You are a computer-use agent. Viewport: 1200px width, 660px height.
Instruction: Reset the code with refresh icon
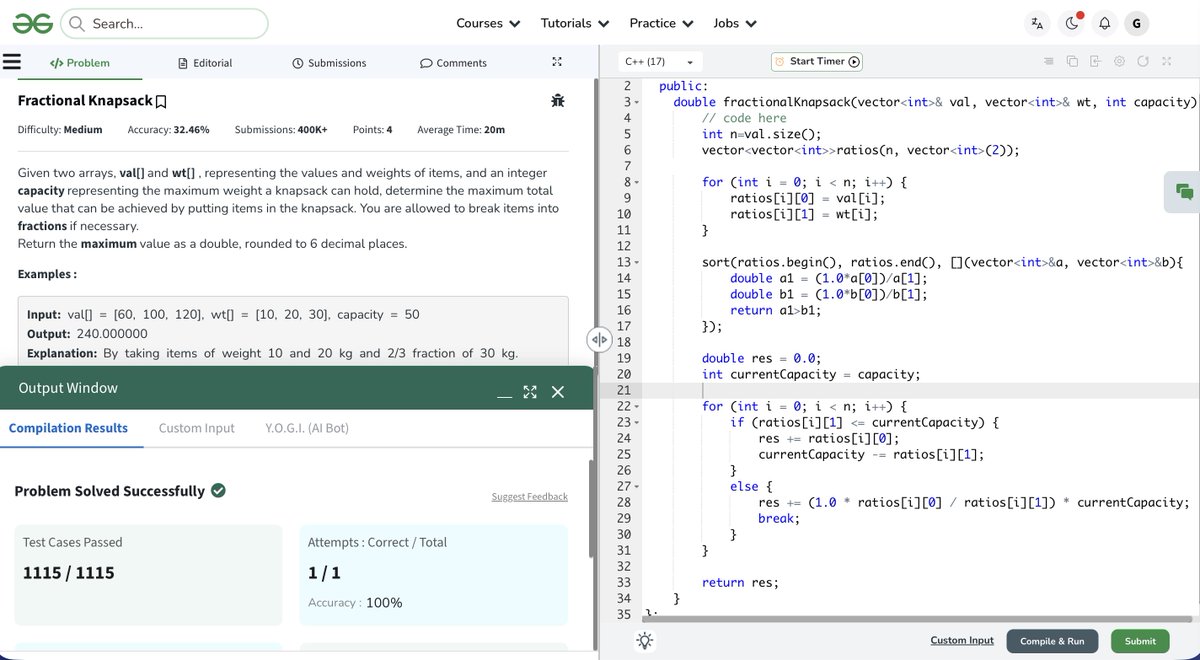coord(1142,62)
